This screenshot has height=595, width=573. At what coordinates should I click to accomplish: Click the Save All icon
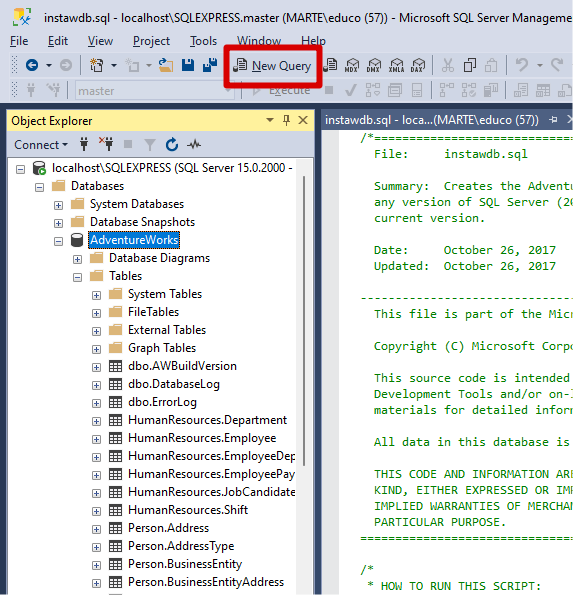pyautogui.click(x=210, y=65)
